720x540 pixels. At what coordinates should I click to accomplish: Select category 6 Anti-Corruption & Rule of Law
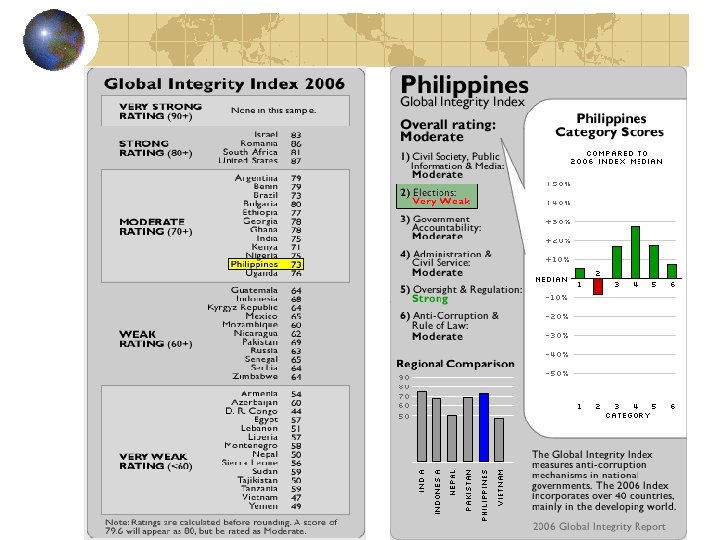[450, 326]
